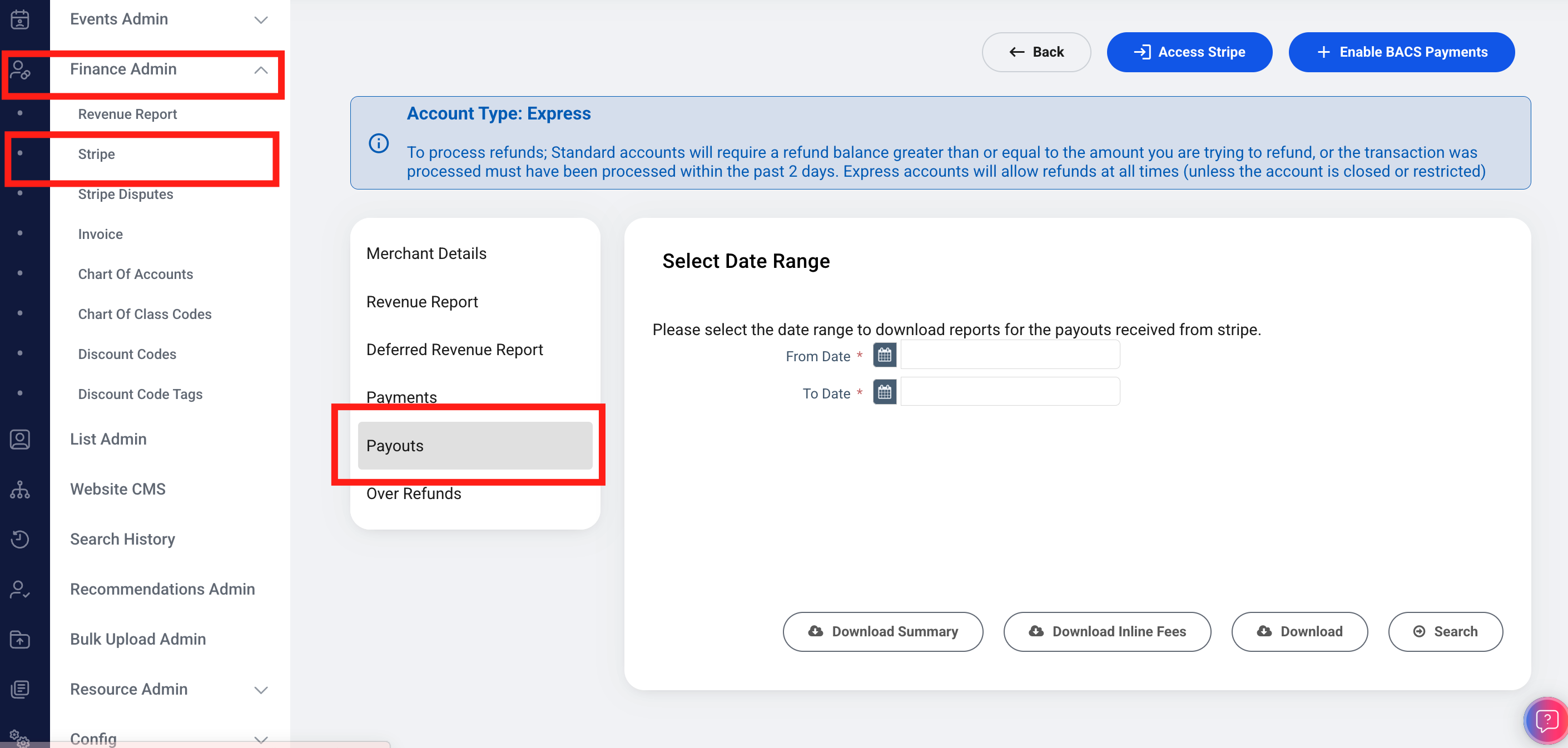
Task: Expand the Events Admin chevron
Action: (261, 20)
